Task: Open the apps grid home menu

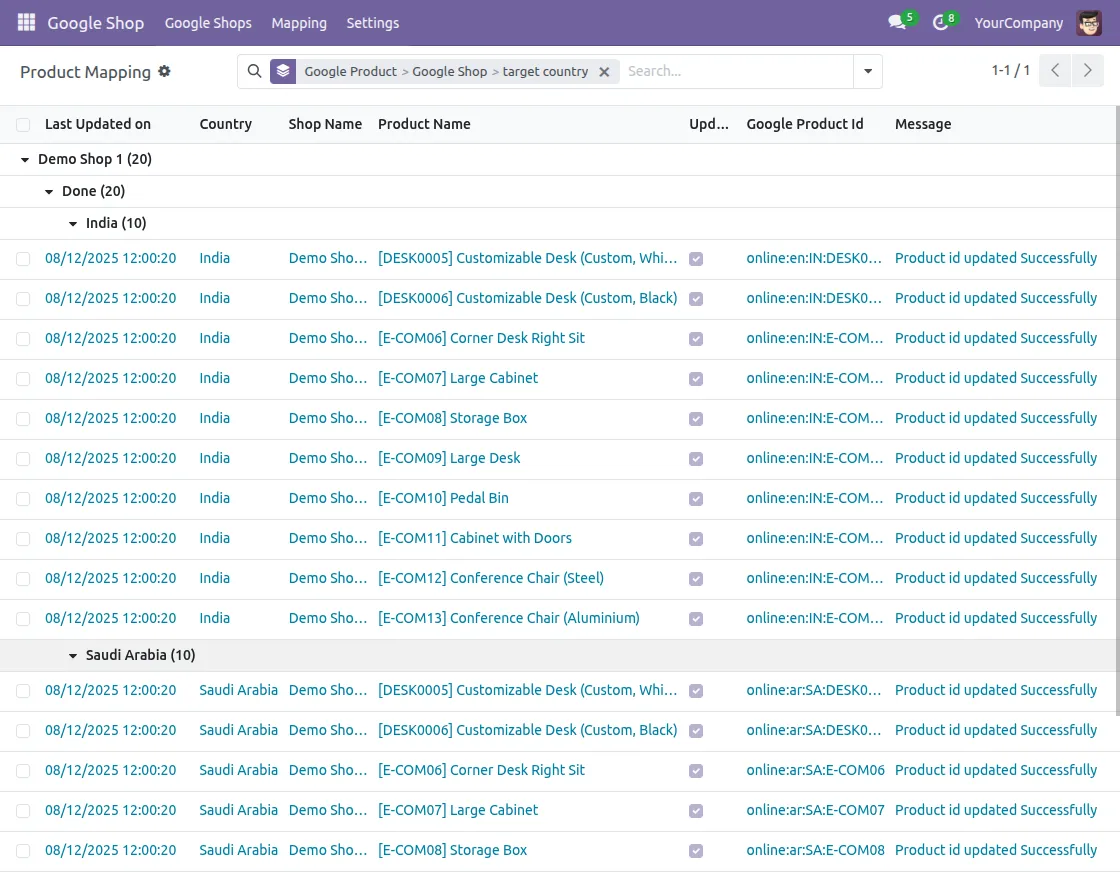Action: click(26, 22)
